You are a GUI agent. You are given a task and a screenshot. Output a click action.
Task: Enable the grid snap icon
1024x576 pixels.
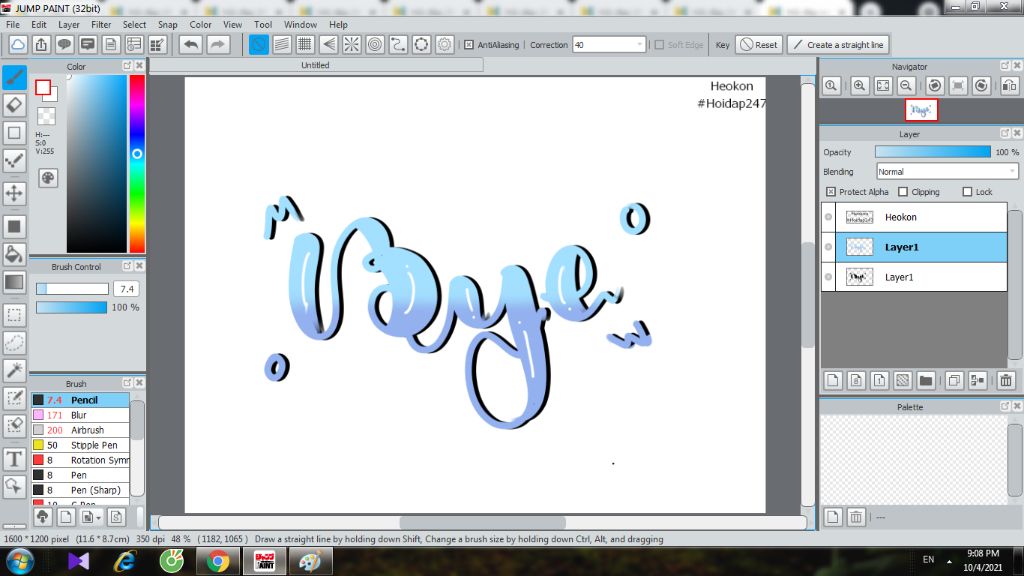coord(305,44)
